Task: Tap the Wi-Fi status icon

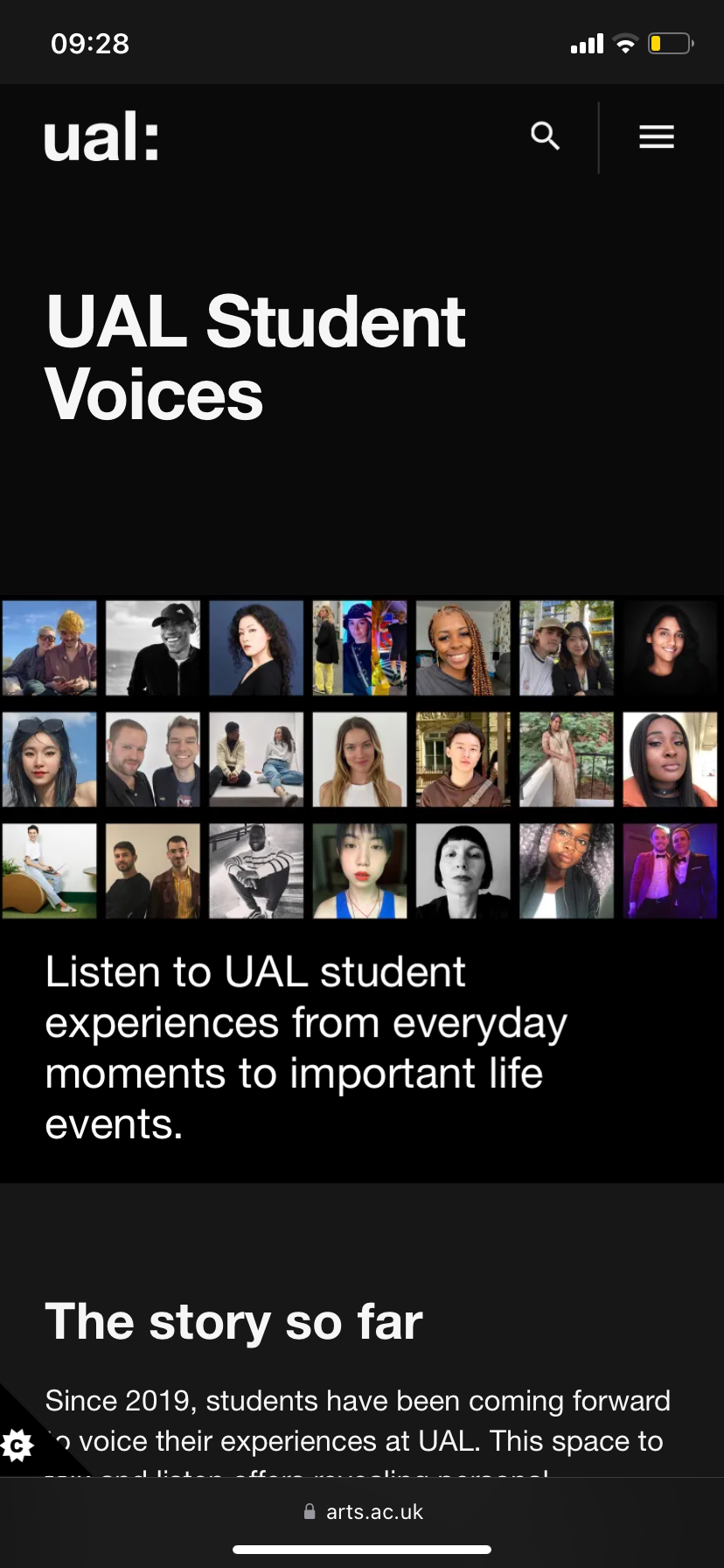Action: coord(625,44)
